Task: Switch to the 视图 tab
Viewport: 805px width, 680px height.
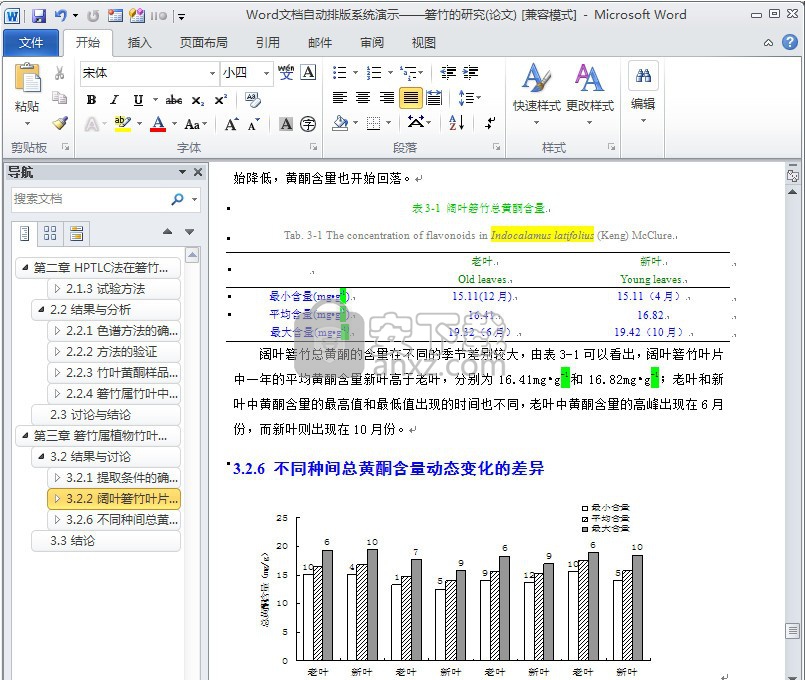Action: click(424, 43)
